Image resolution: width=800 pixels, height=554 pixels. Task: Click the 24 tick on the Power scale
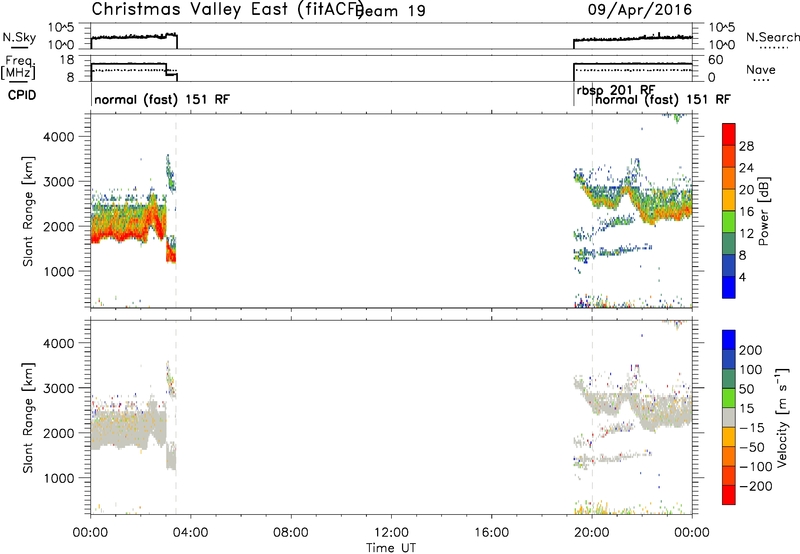pos(746,168)
